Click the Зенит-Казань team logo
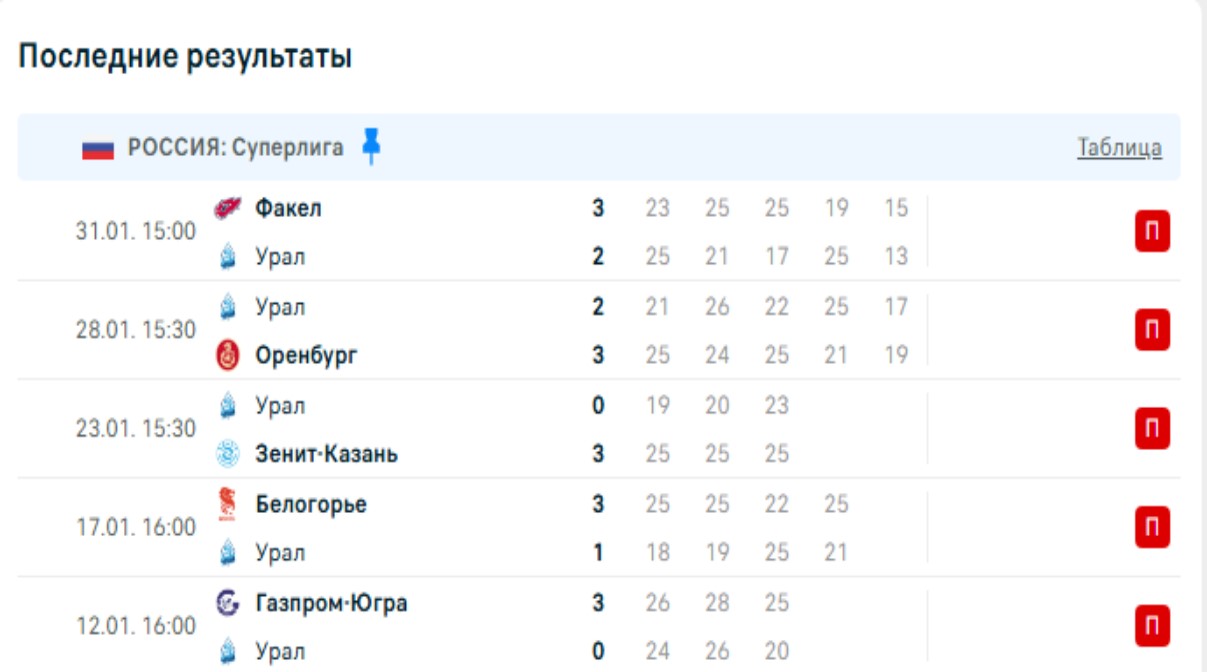 228,454
